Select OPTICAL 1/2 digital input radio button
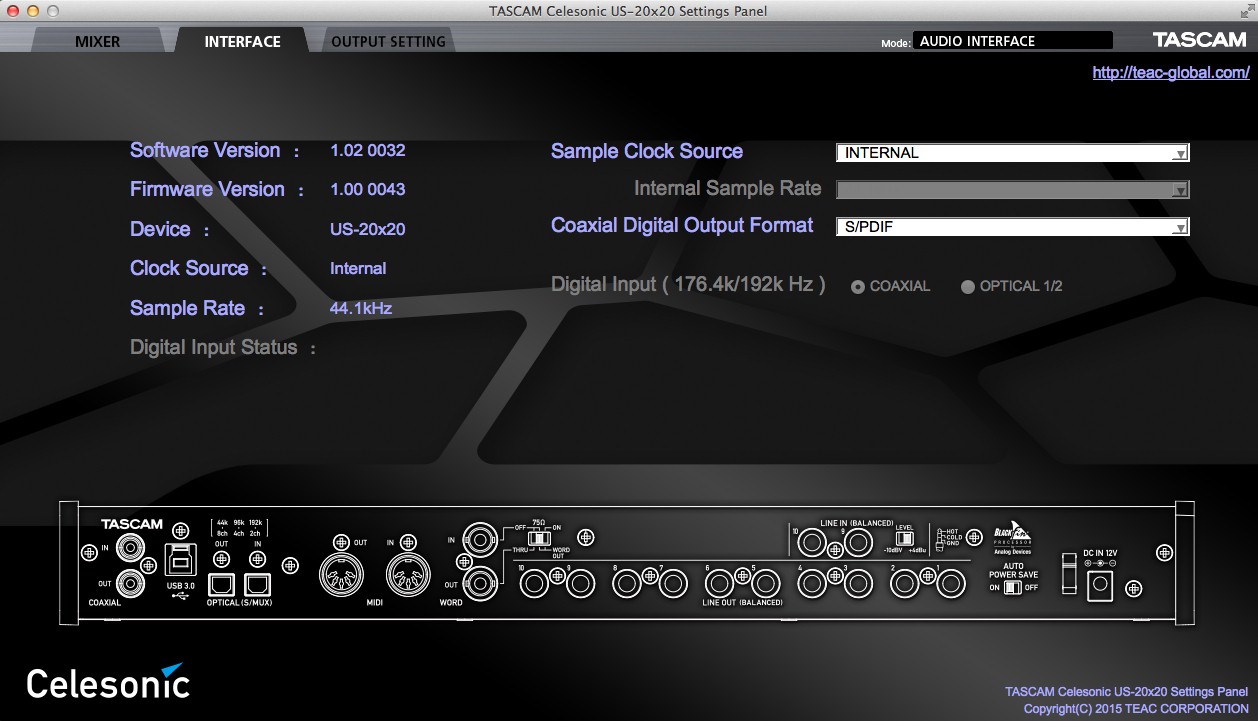The image size is (1258, 721). [x=967, y=287]
